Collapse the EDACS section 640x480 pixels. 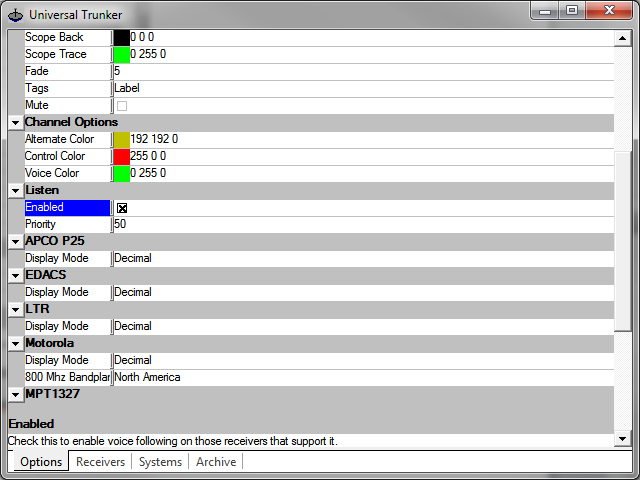15,276
